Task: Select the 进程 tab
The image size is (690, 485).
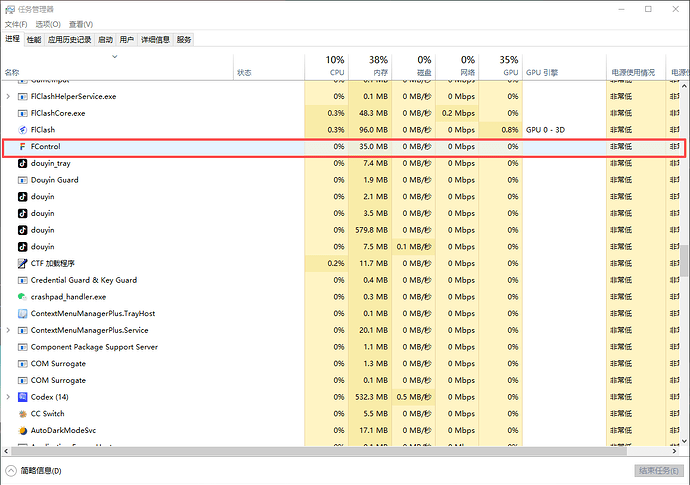Action: [12, 39]
